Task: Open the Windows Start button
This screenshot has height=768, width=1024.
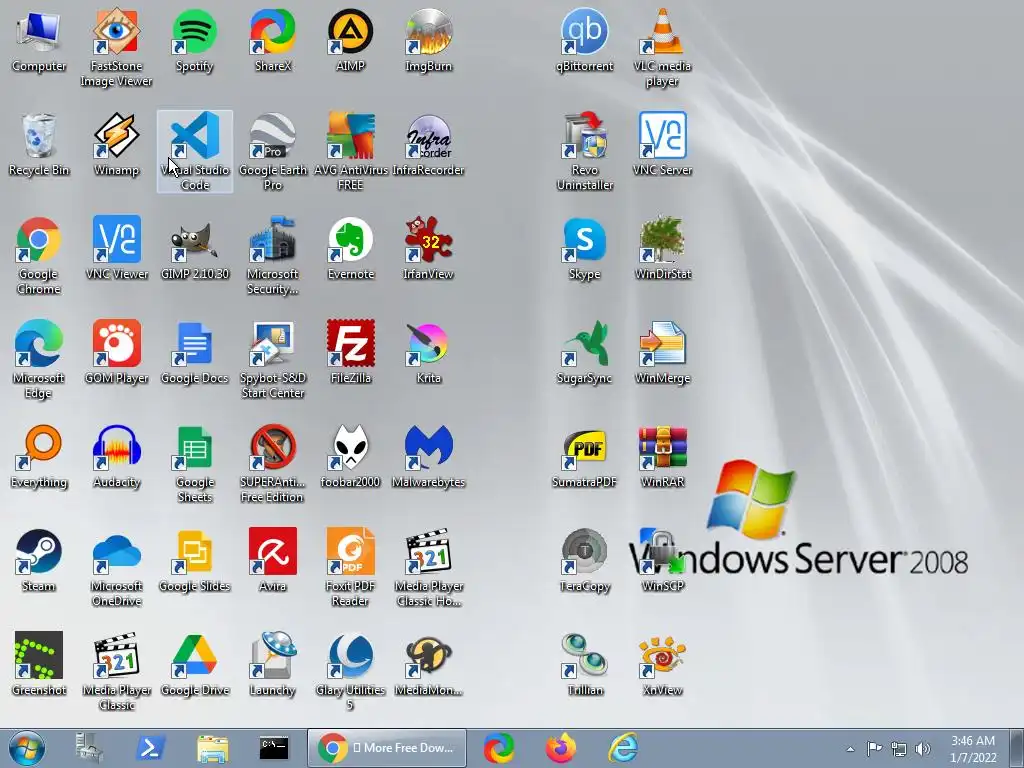Action: point(27,748)
